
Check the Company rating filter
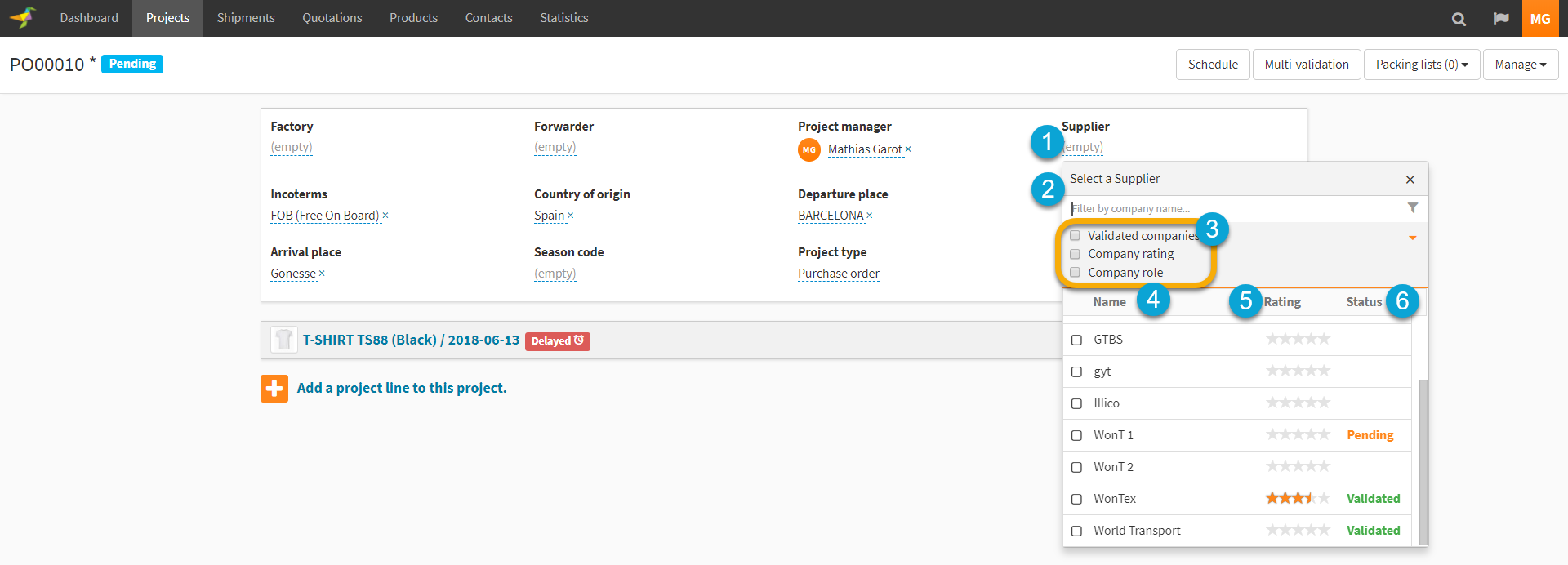1076,254
